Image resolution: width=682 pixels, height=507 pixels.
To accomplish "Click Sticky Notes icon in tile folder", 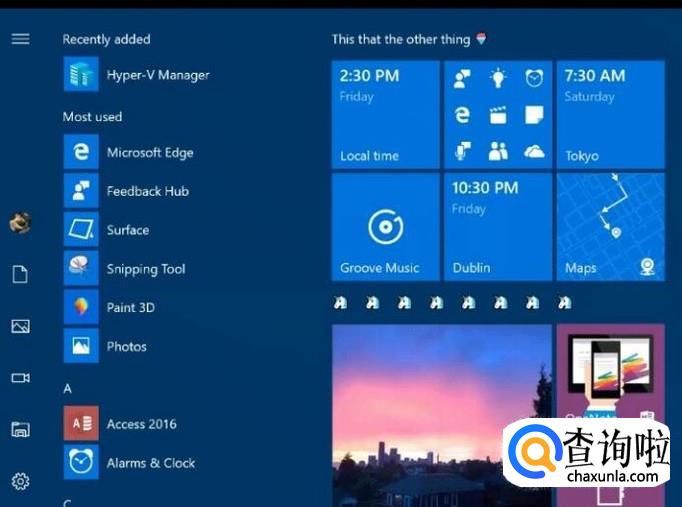I will [534, 115].
